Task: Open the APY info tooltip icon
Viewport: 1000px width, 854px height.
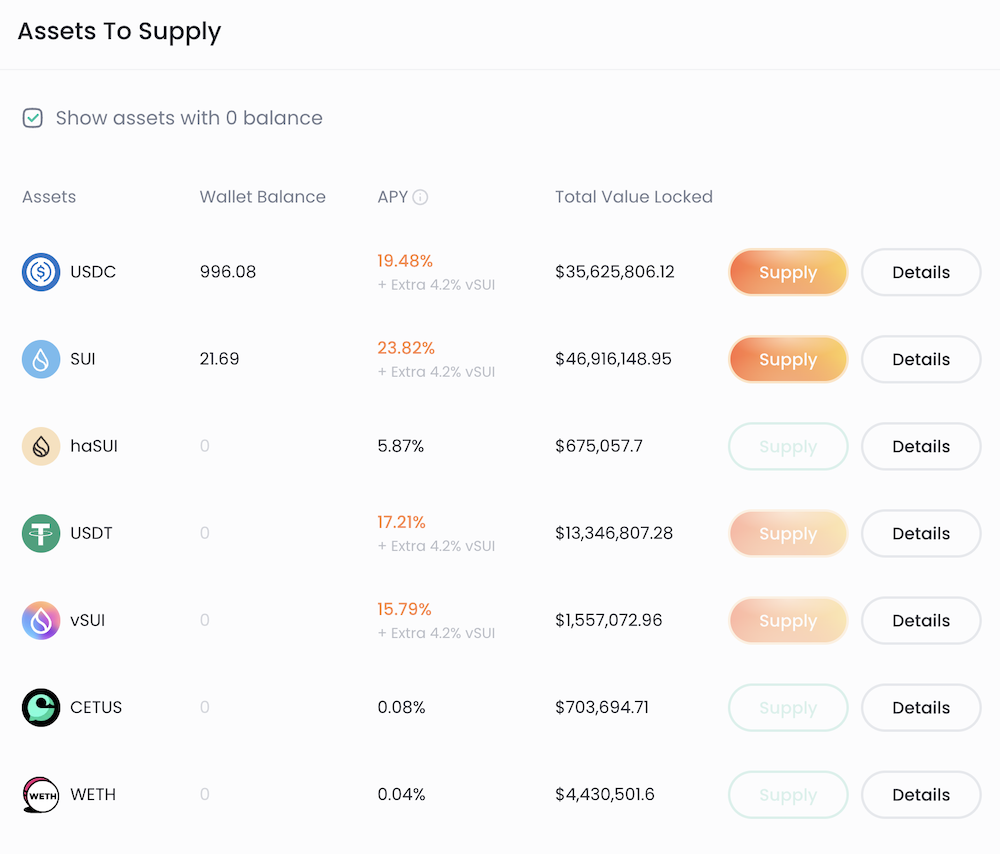Action: tap(423, 197)
